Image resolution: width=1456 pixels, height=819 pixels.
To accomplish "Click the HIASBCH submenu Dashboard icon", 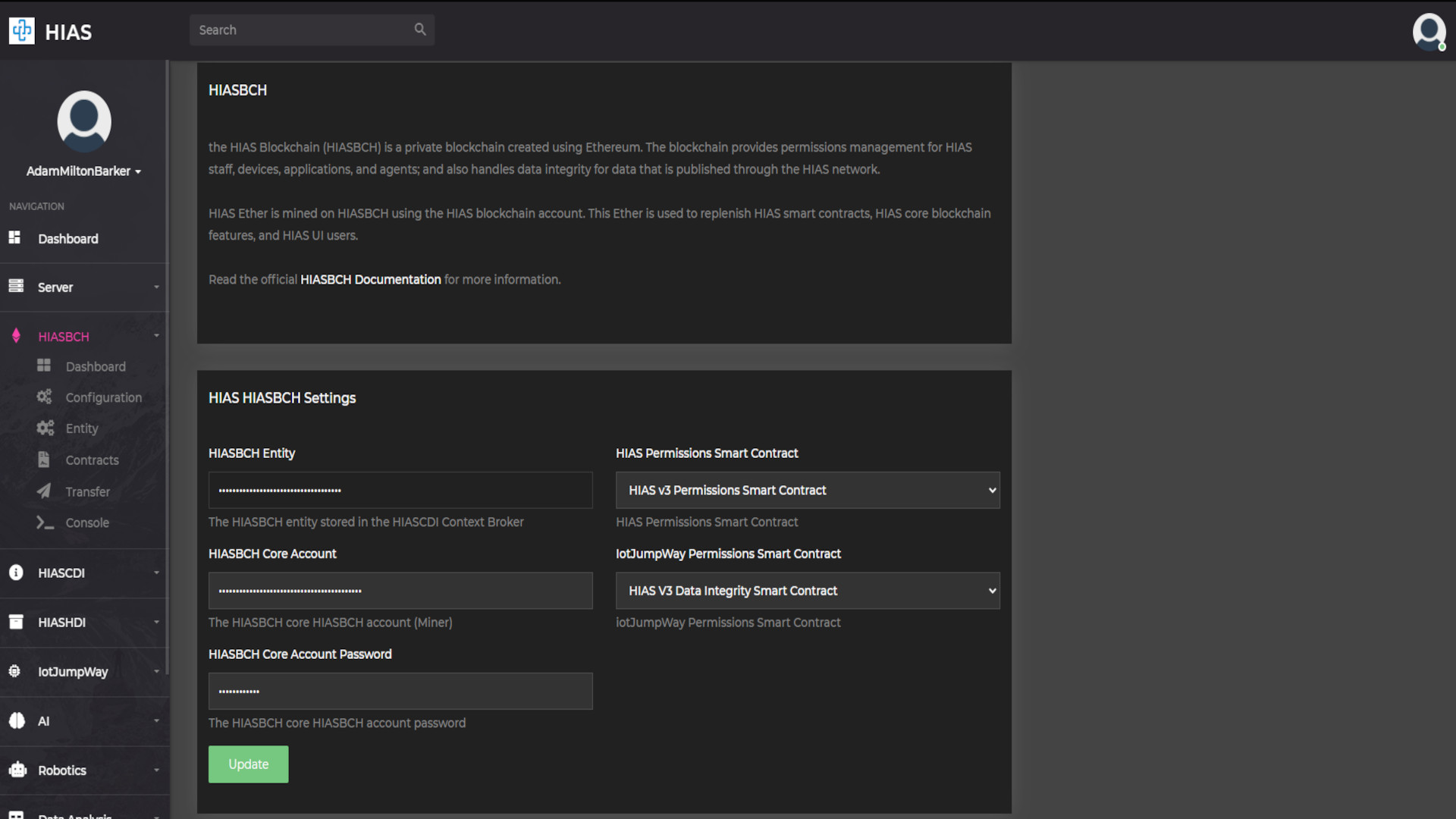I will [x=44, y=366].
